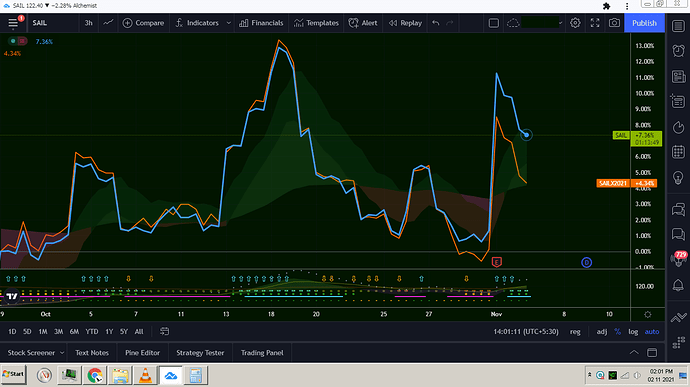
Task: Start bar Replay mode
Action: 405,23
